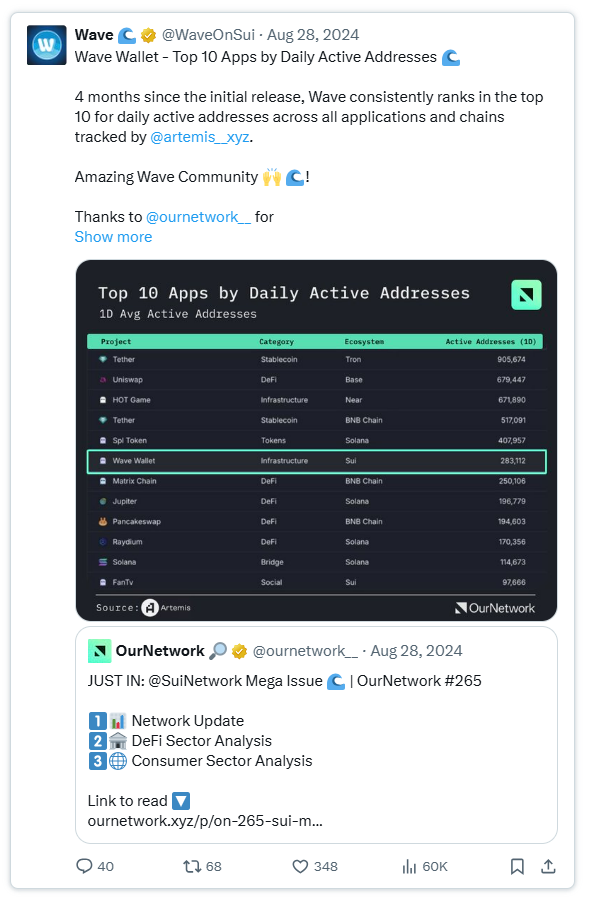Viewport: 591px width, 903px height.
Task: Click OurNetwork's gold verified badge
Action: coord(239,651)
